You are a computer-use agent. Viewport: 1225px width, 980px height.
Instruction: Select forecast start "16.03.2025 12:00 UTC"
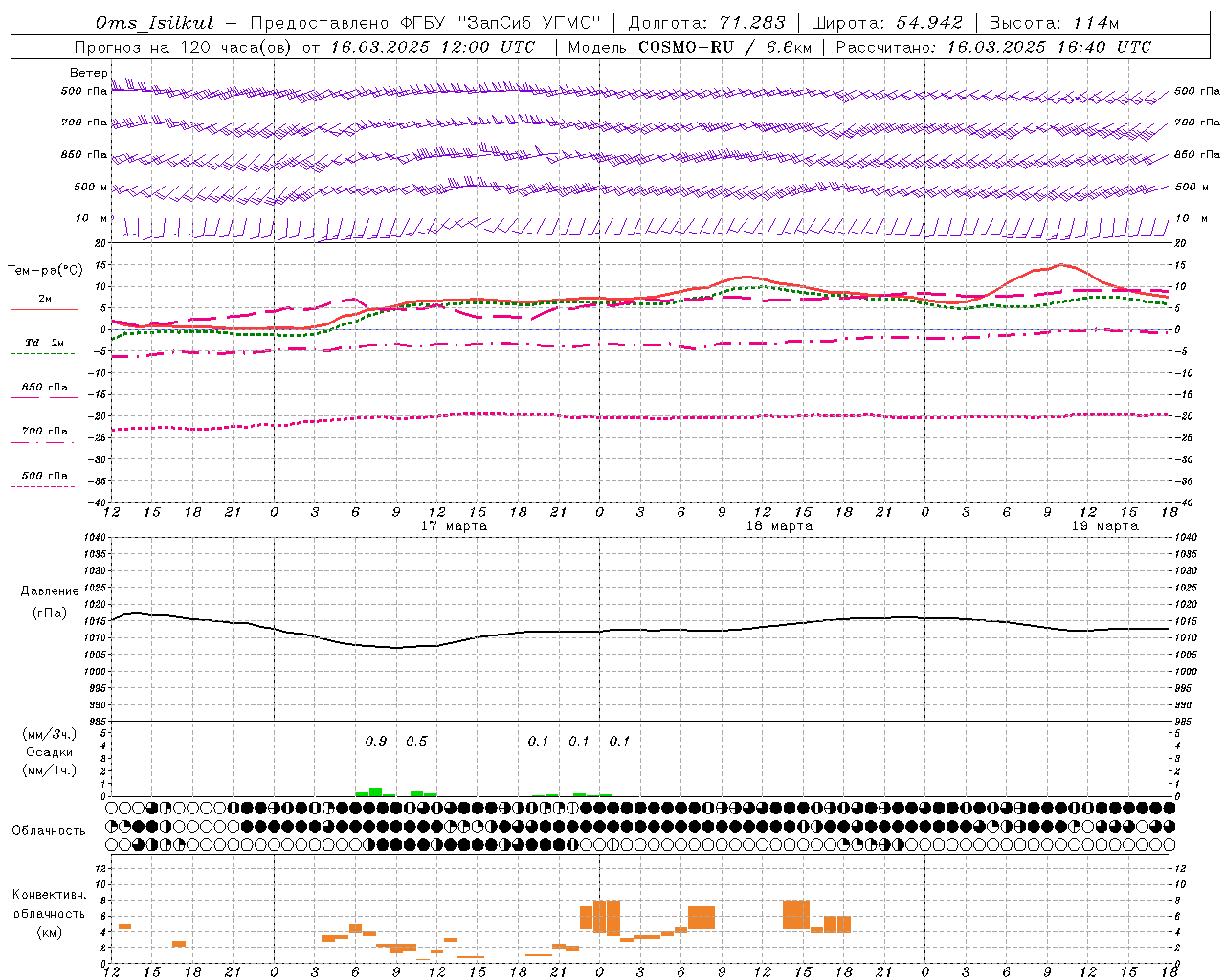tap(433, 47)
